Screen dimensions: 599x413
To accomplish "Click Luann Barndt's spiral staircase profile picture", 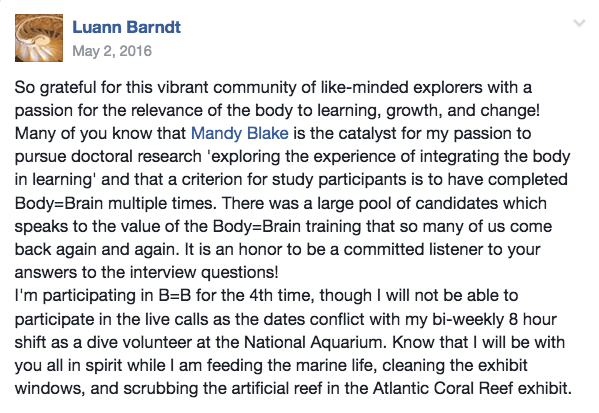I will tap(39, 38).
